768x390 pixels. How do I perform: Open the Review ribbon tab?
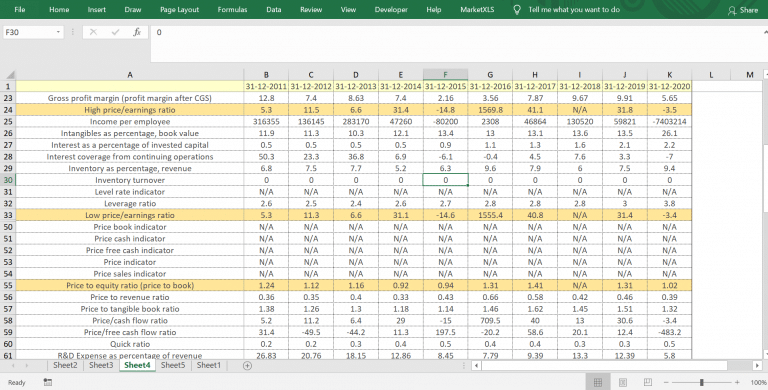tap(311, 9)
